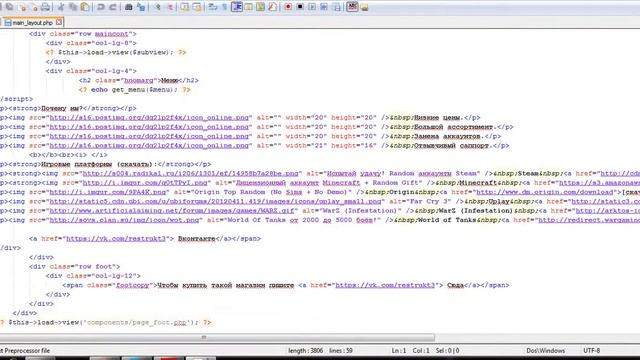Close the main_layout.php tab
This screenshot has width=640, height=360.
pos(59,22)
